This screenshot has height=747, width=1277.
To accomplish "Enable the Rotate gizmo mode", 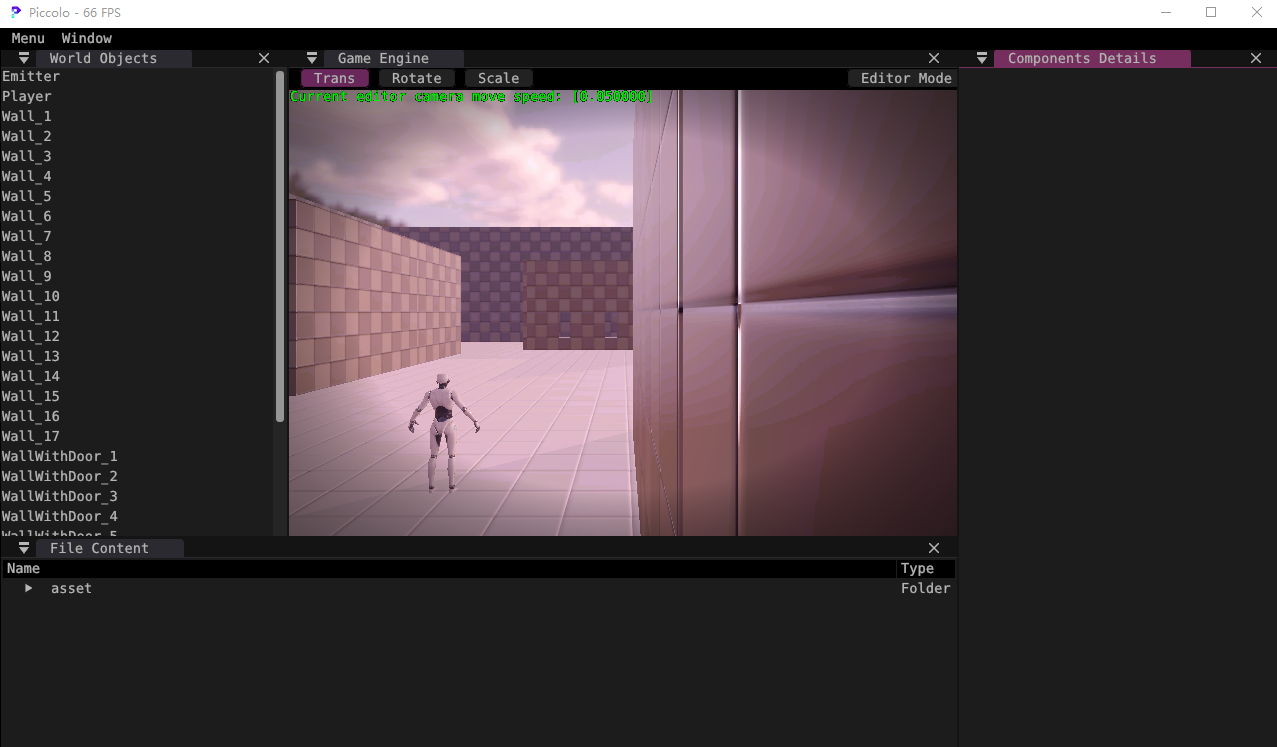I will [416, 77].
